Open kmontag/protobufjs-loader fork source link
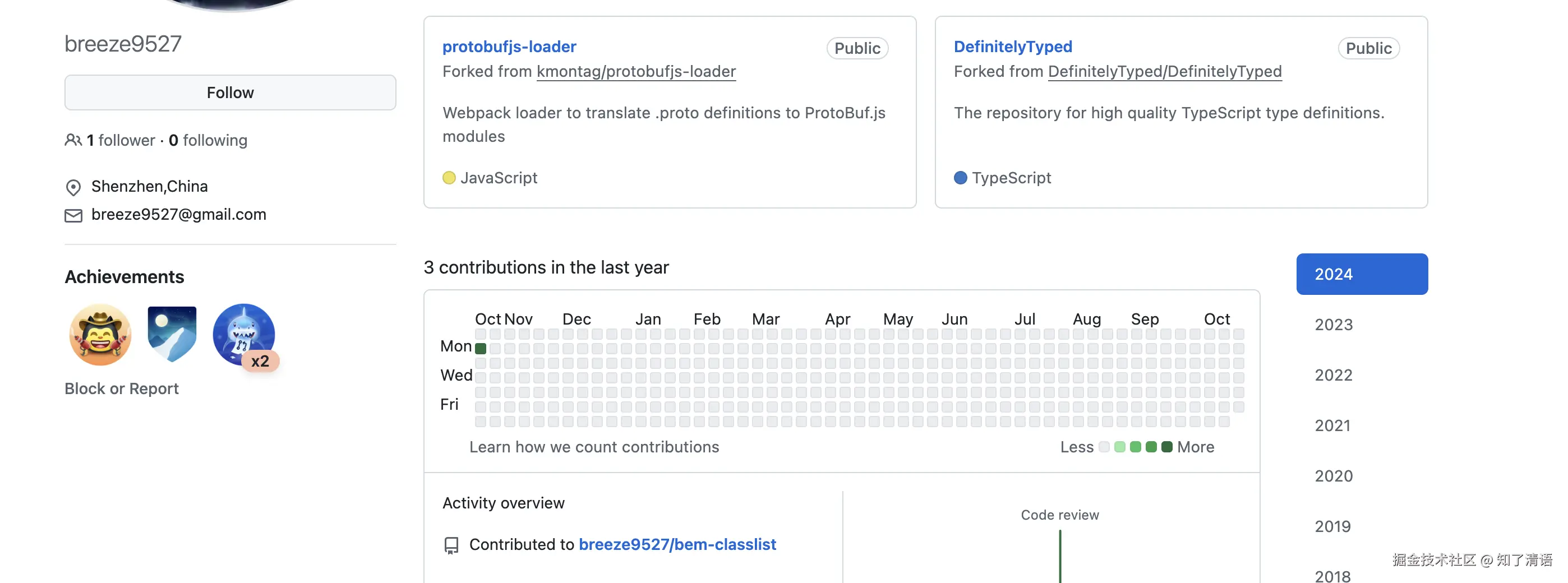 [x=636, y=72]
